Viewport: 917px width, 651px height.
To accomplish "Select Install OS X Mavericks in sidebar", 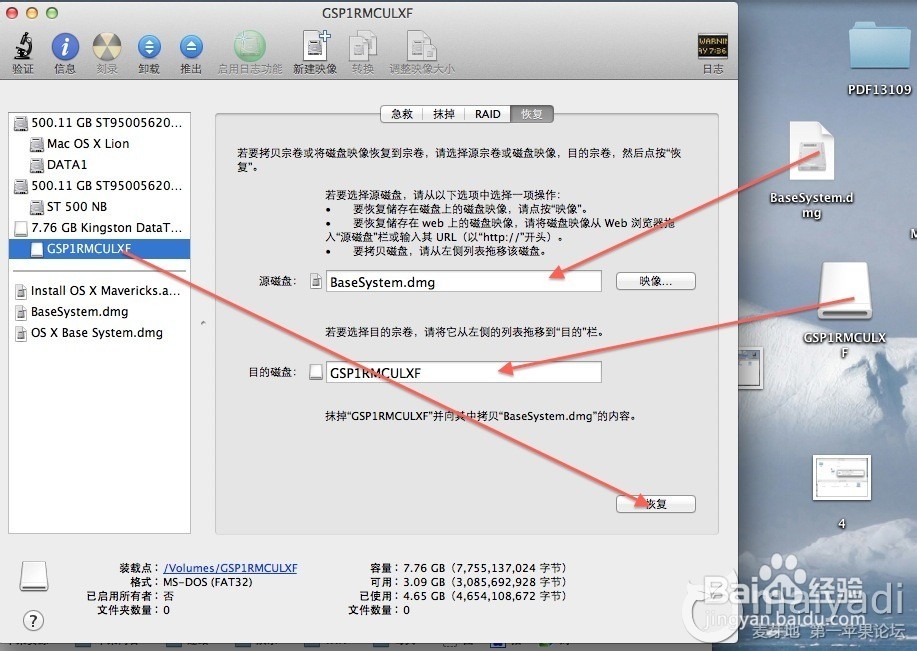I will 105,291.
